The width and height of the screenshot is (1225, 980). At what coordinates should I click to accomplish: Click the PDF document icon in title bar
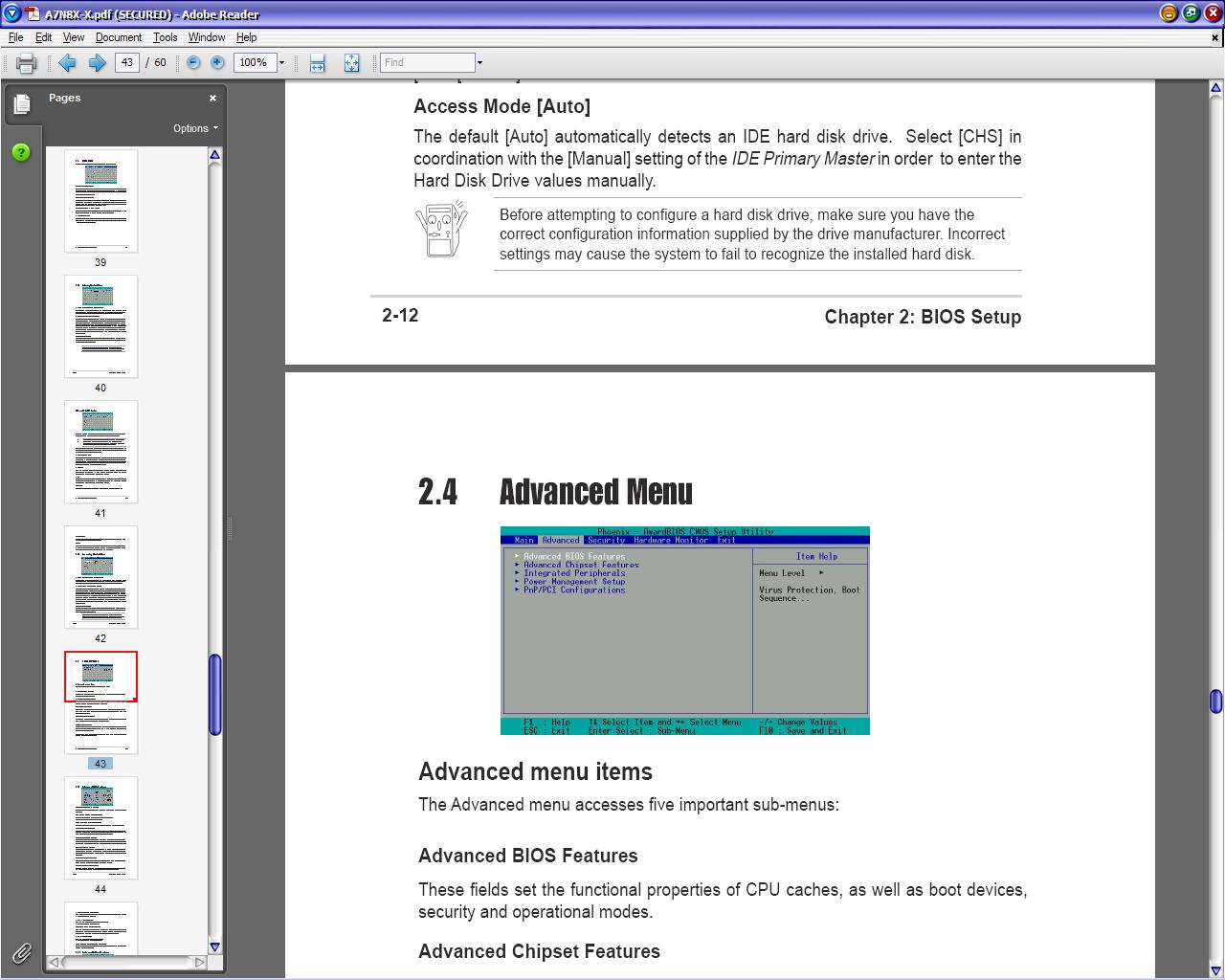click(33, 13)
